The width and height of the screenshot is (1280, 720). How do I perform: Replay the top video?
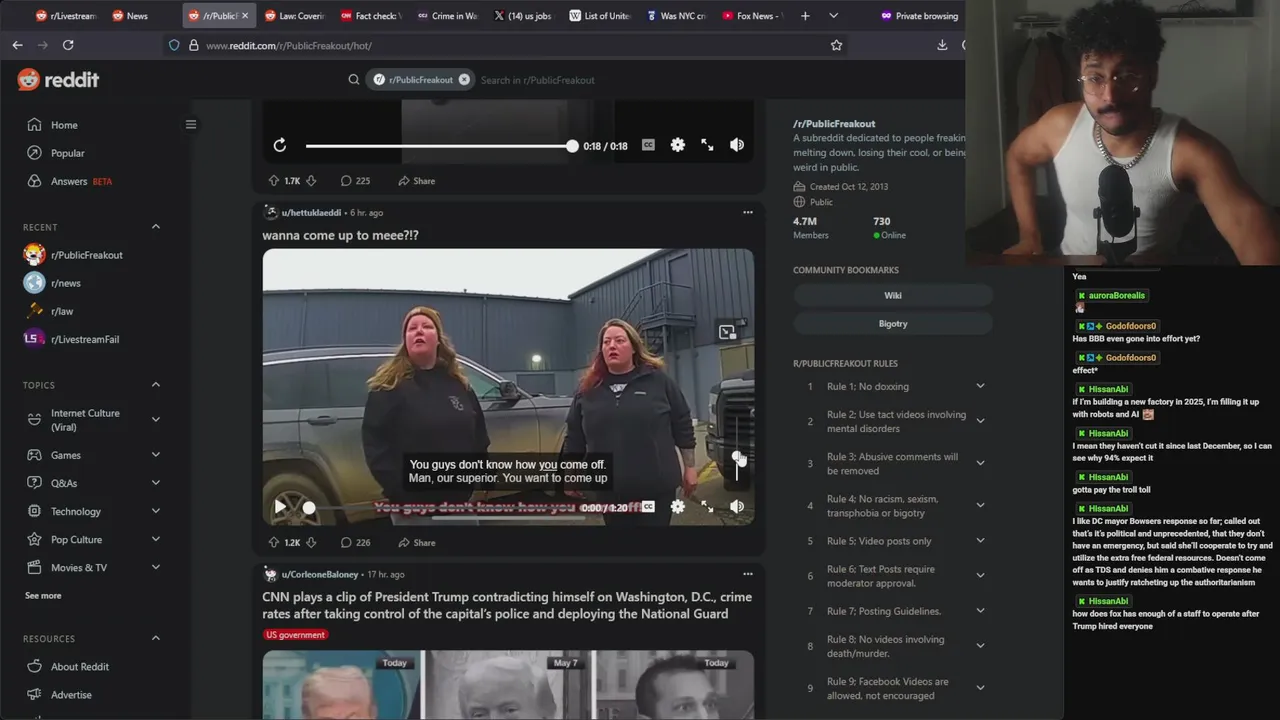(x=280, y=145)
